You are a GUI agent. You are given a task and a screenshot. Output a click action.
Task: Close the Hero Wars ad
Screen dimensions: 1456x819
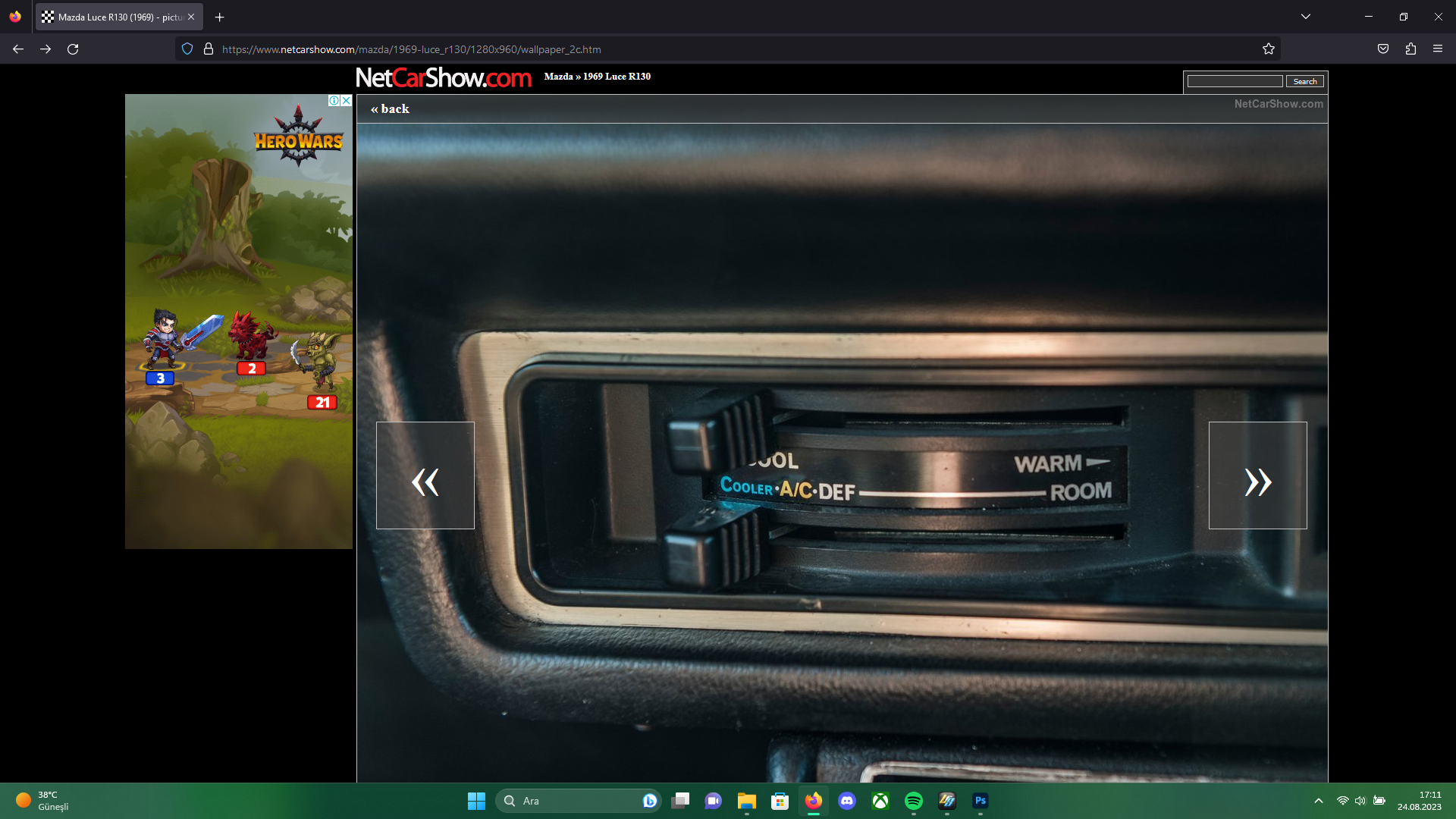(347, 100)
